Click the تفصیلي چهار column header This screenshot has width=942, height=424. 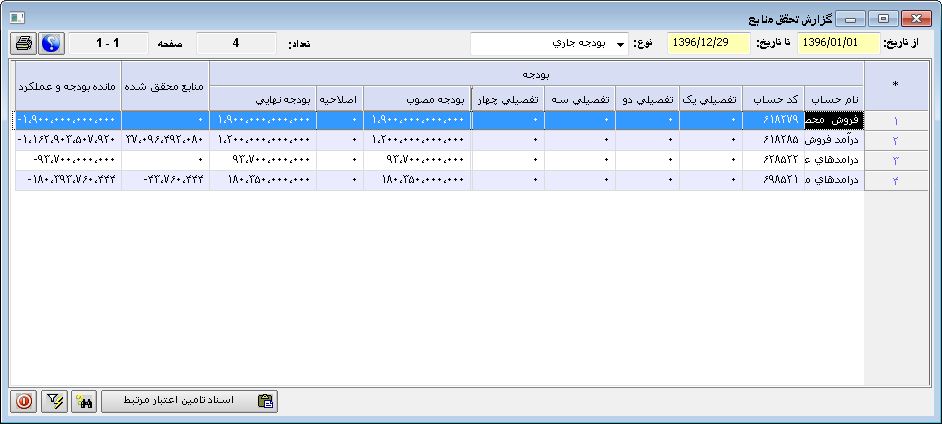[508, 98]
